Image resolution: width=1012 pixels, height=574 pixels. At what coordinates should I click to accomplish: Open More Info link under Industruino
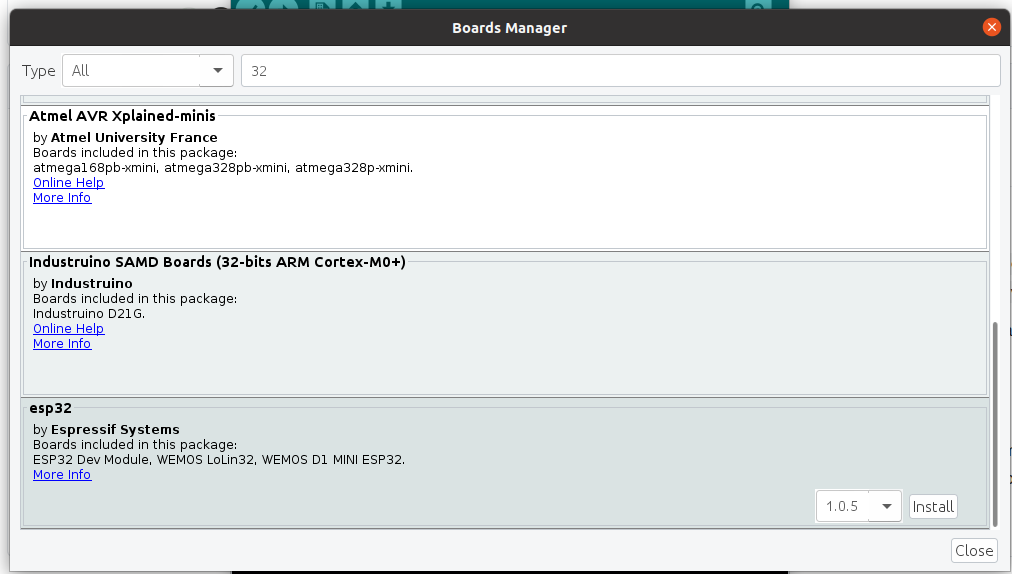pyautogui.click(x=62, y=344)
